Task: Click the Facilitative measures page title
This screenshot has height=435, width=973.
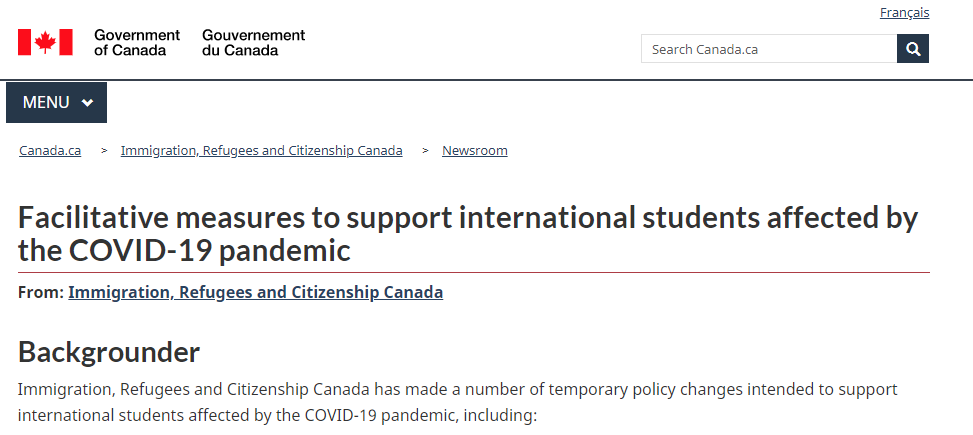Action: click(x=468, y=234)
